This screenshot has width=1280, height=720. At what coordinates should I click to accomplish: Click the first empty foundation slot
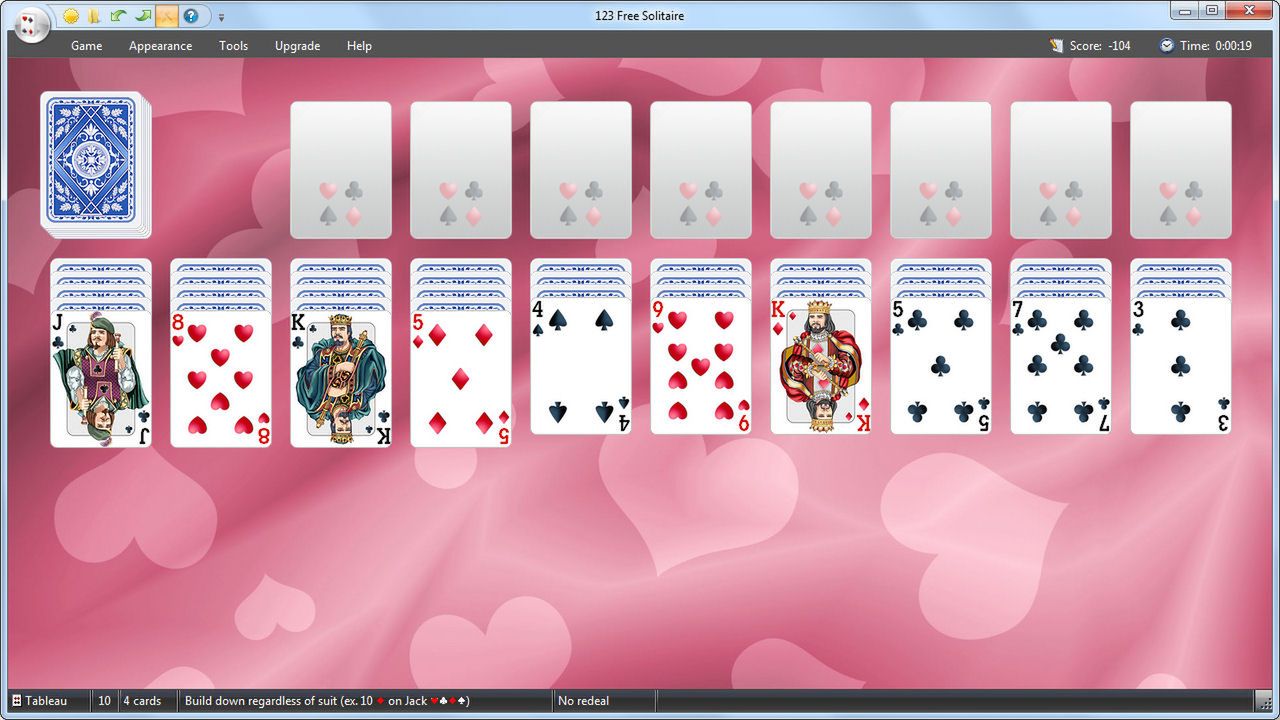(341, 170)
